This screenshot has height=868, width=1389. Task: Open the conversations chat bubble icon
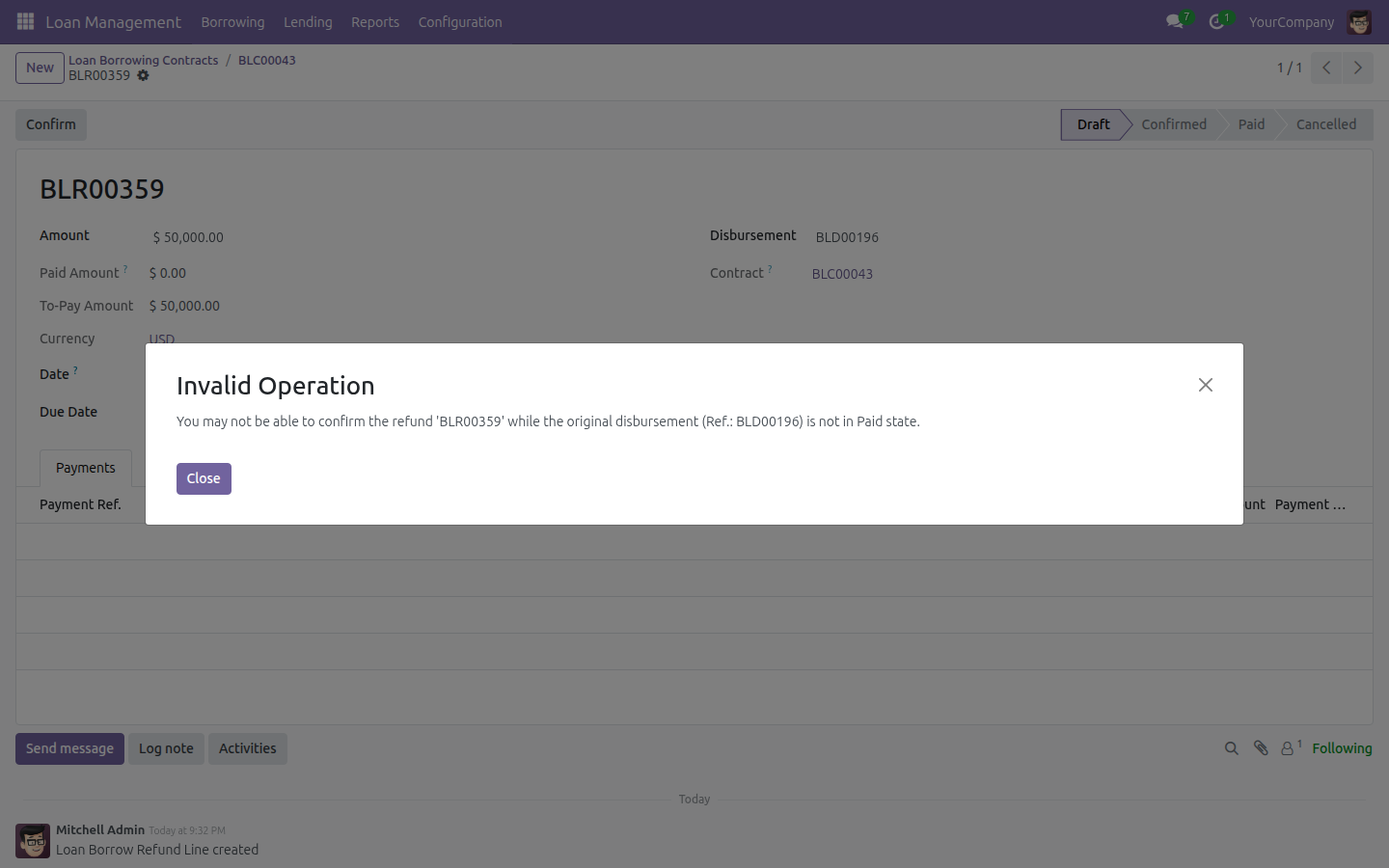pos(1175,21)
